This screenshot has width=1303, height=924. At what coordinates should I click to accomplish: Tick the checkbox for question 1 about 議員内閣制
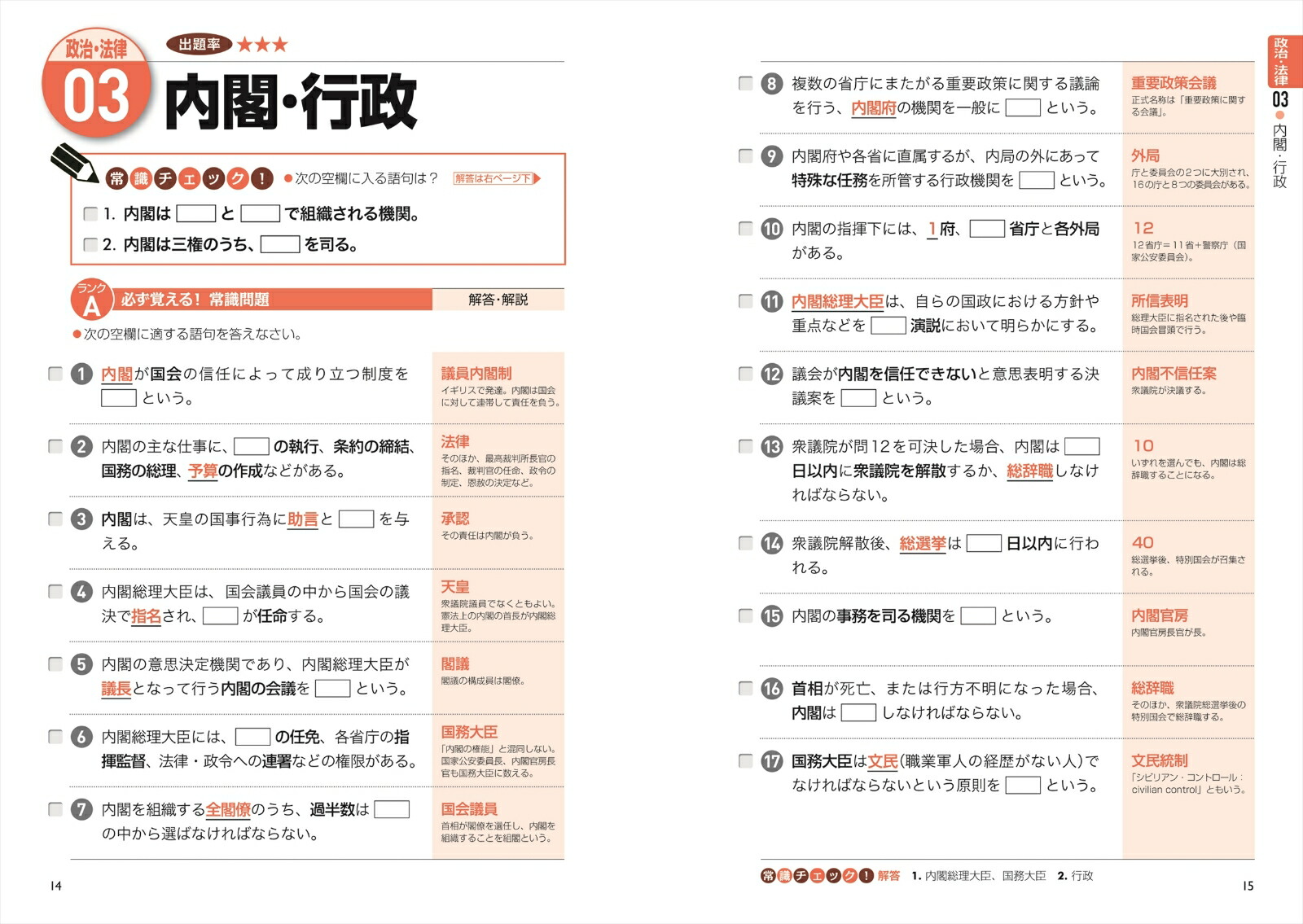tap(55, 374)
